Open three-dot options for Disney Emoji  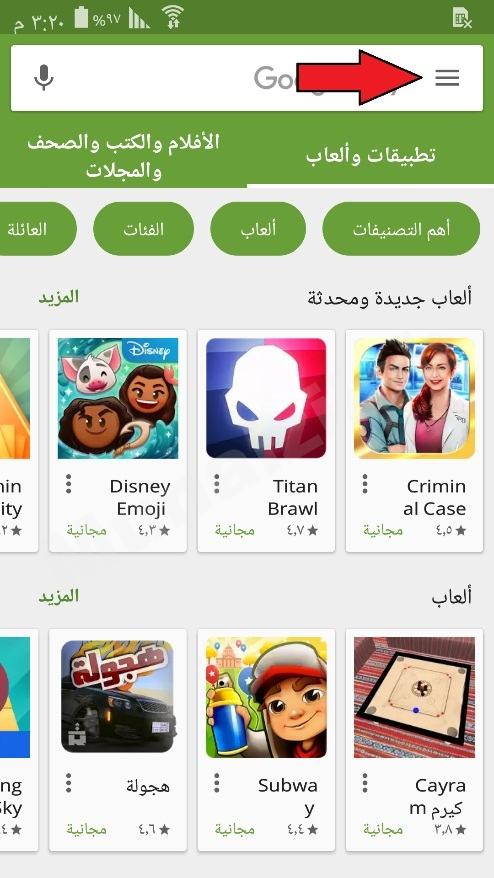[x=68, y=484]
